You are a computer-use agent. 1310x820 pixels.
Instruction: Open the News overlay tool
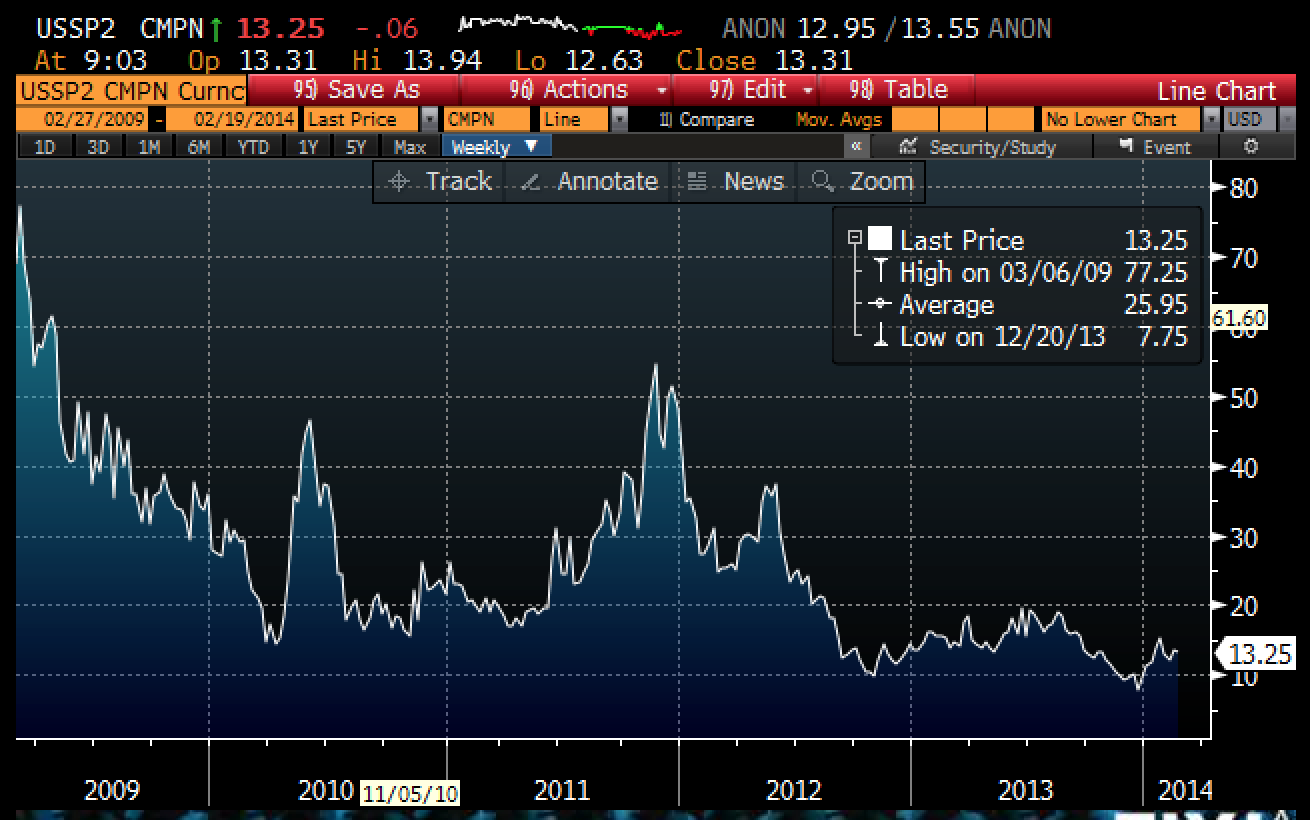pyautogui.click(x=736, y=182)
